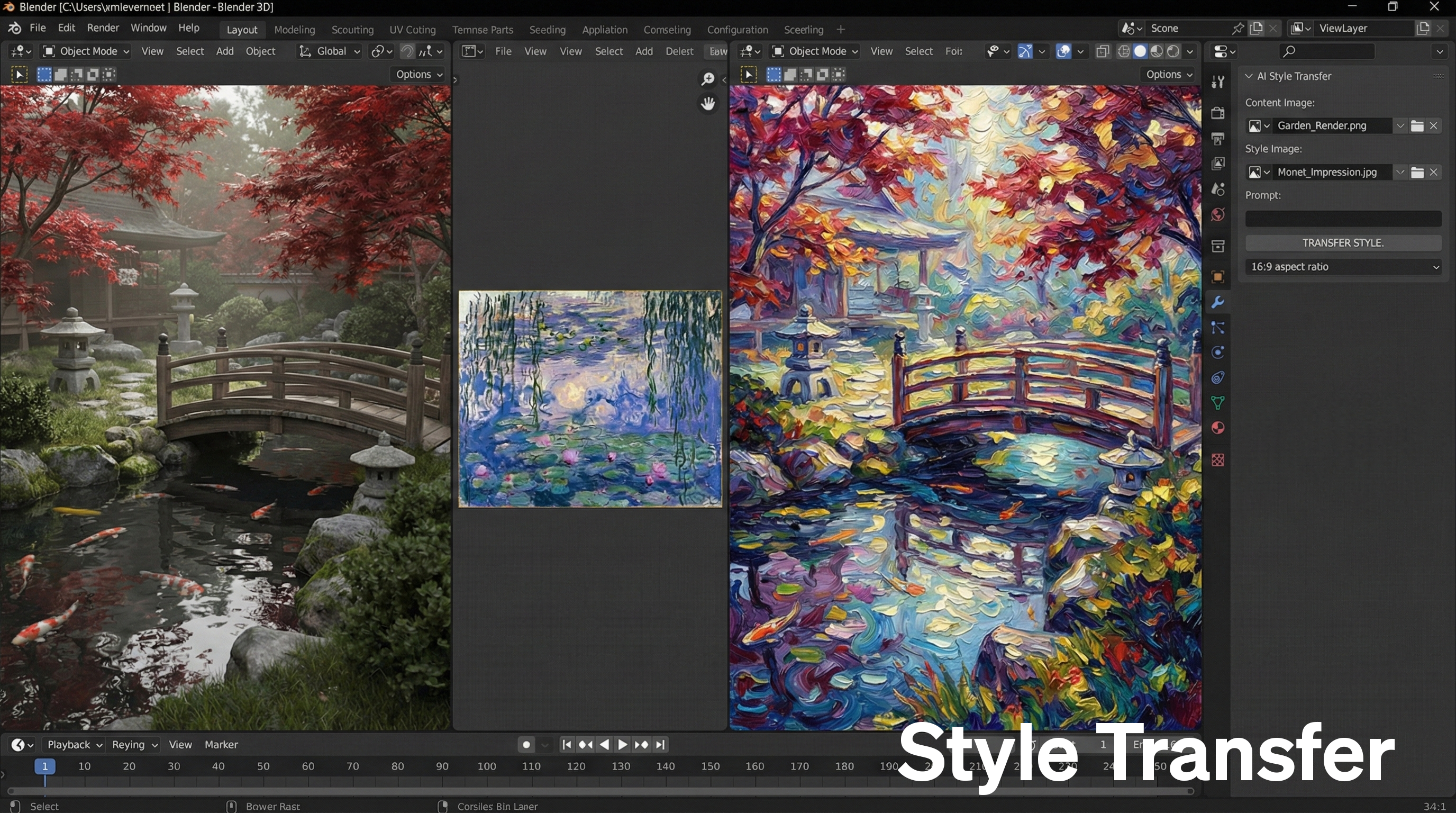1456x813 pixels.
Task: Open World properties (globe icon)
Action: click(x=1218, y=215)
